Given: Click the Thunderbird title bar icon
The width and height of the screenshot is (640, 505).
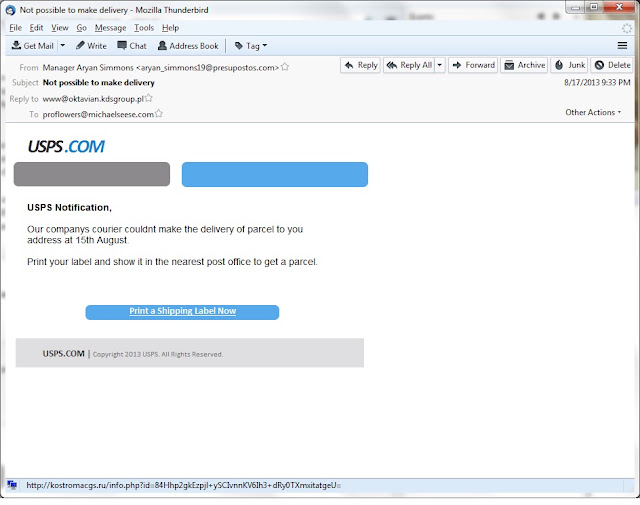Looking at the screenshot, I should point(11,10).
